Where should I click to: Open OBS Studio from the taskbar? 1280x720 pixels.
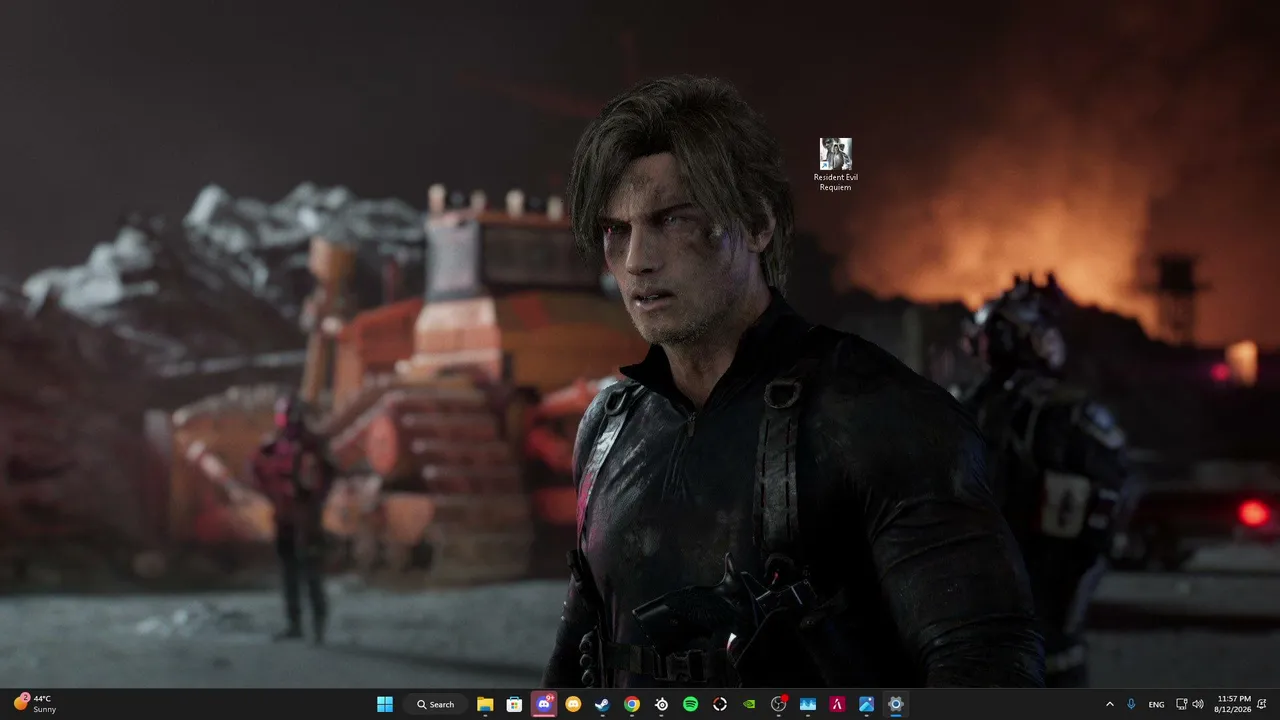(x=778, y=704)
